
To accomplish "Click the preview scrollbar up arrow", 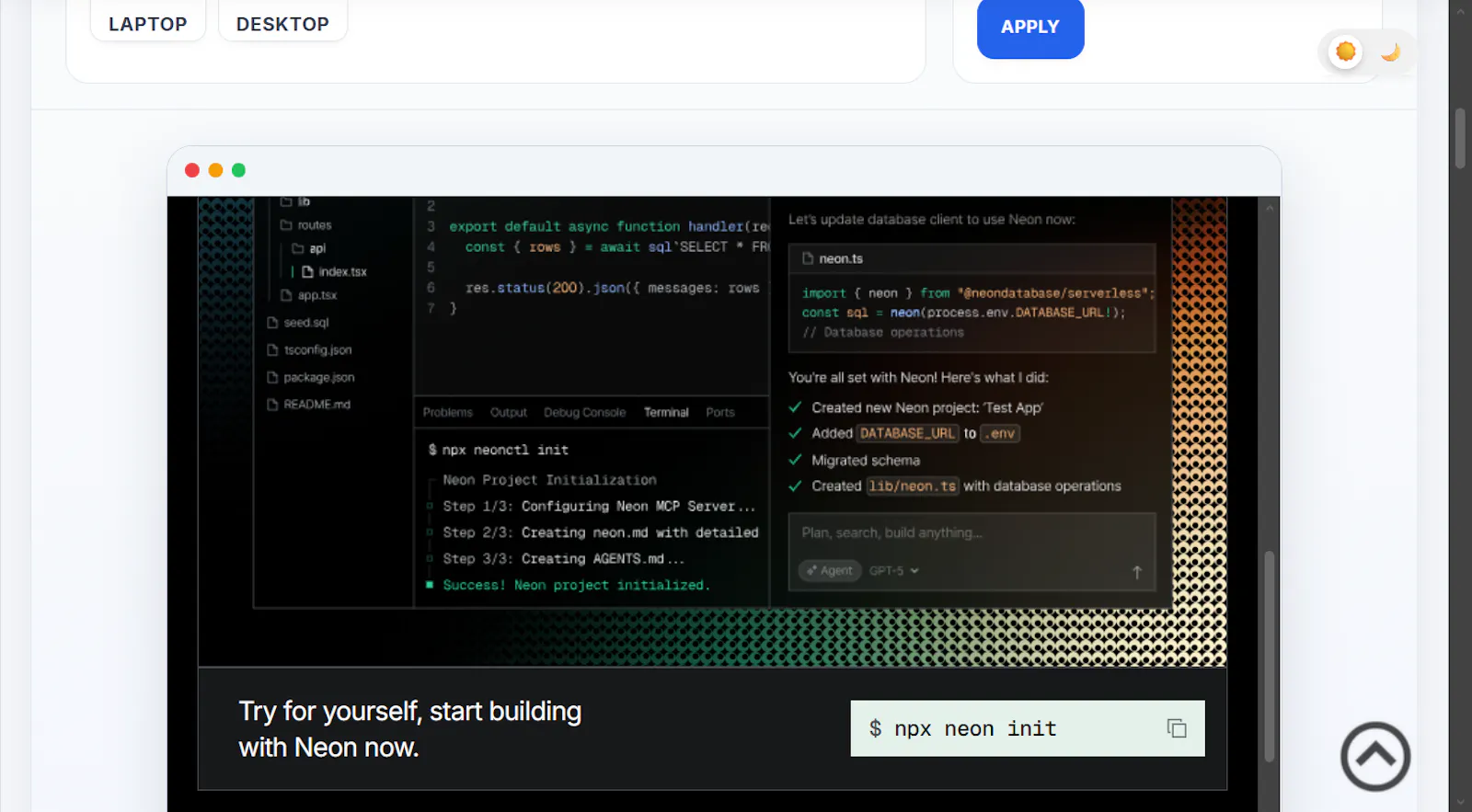I will 1270,208.
